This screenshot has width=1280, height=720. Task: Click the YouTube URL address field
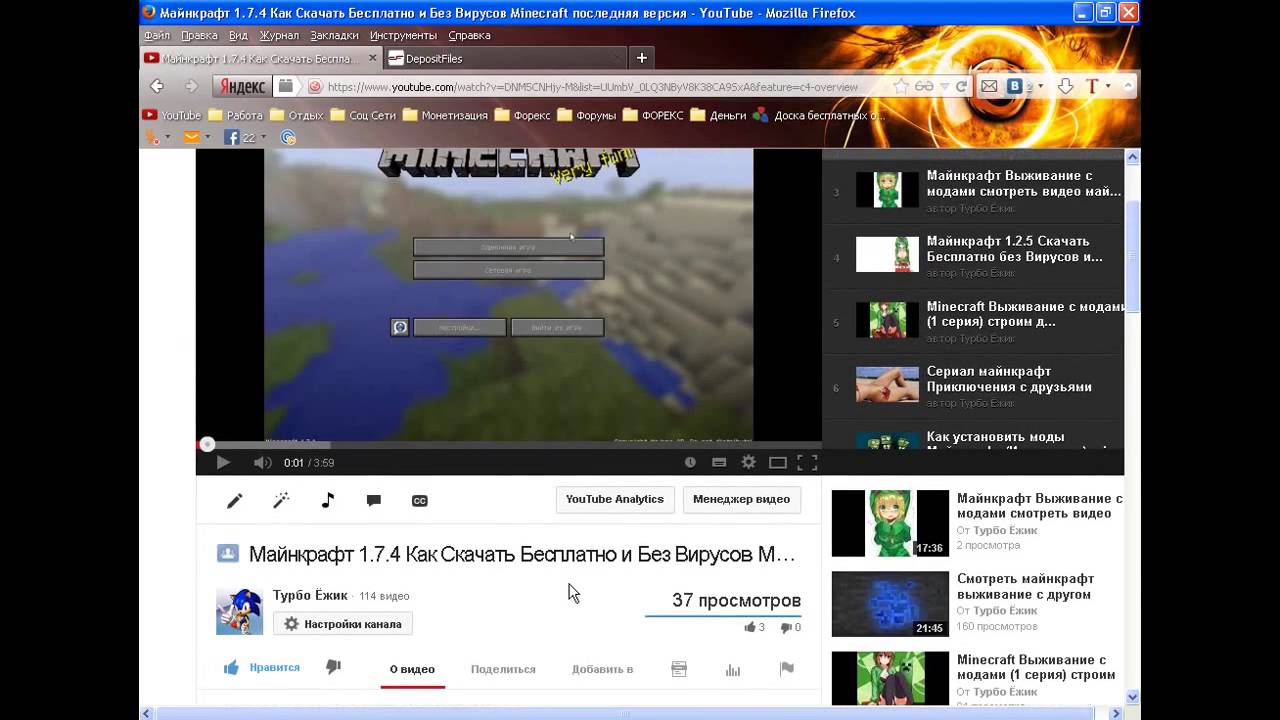click(592, 87)
